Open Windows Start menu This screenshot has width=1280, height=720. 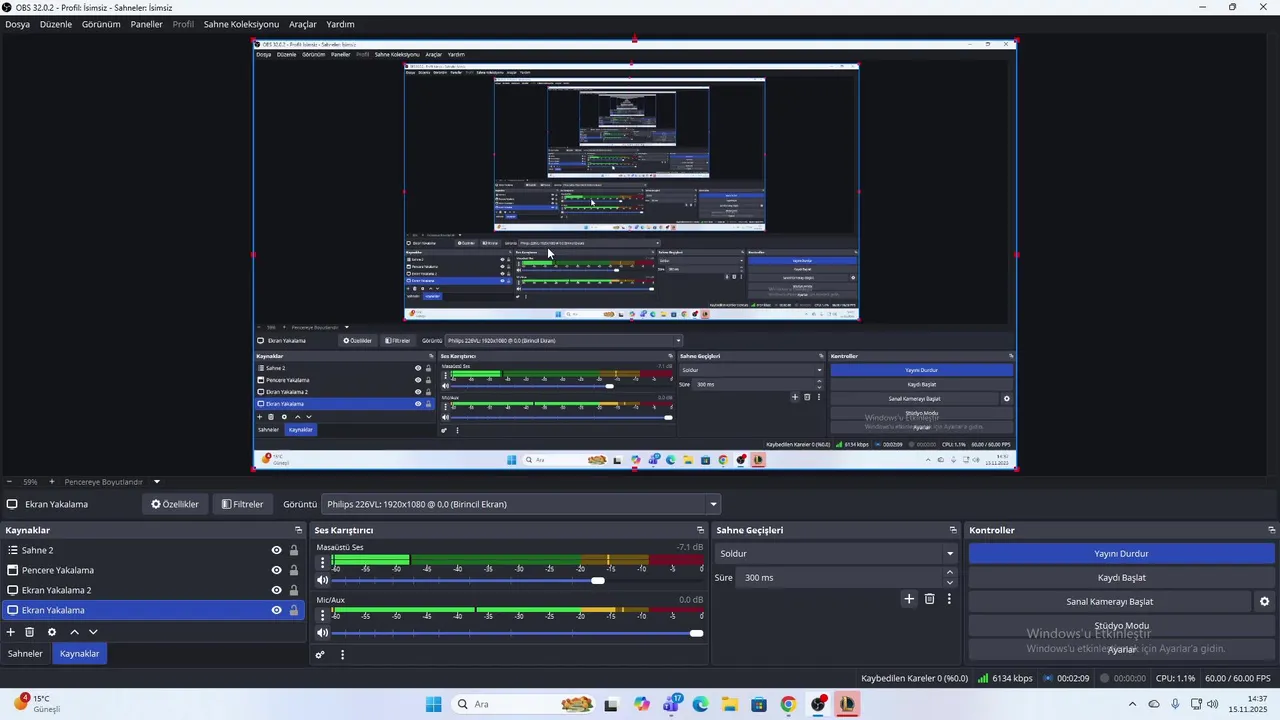click(433, 704)
